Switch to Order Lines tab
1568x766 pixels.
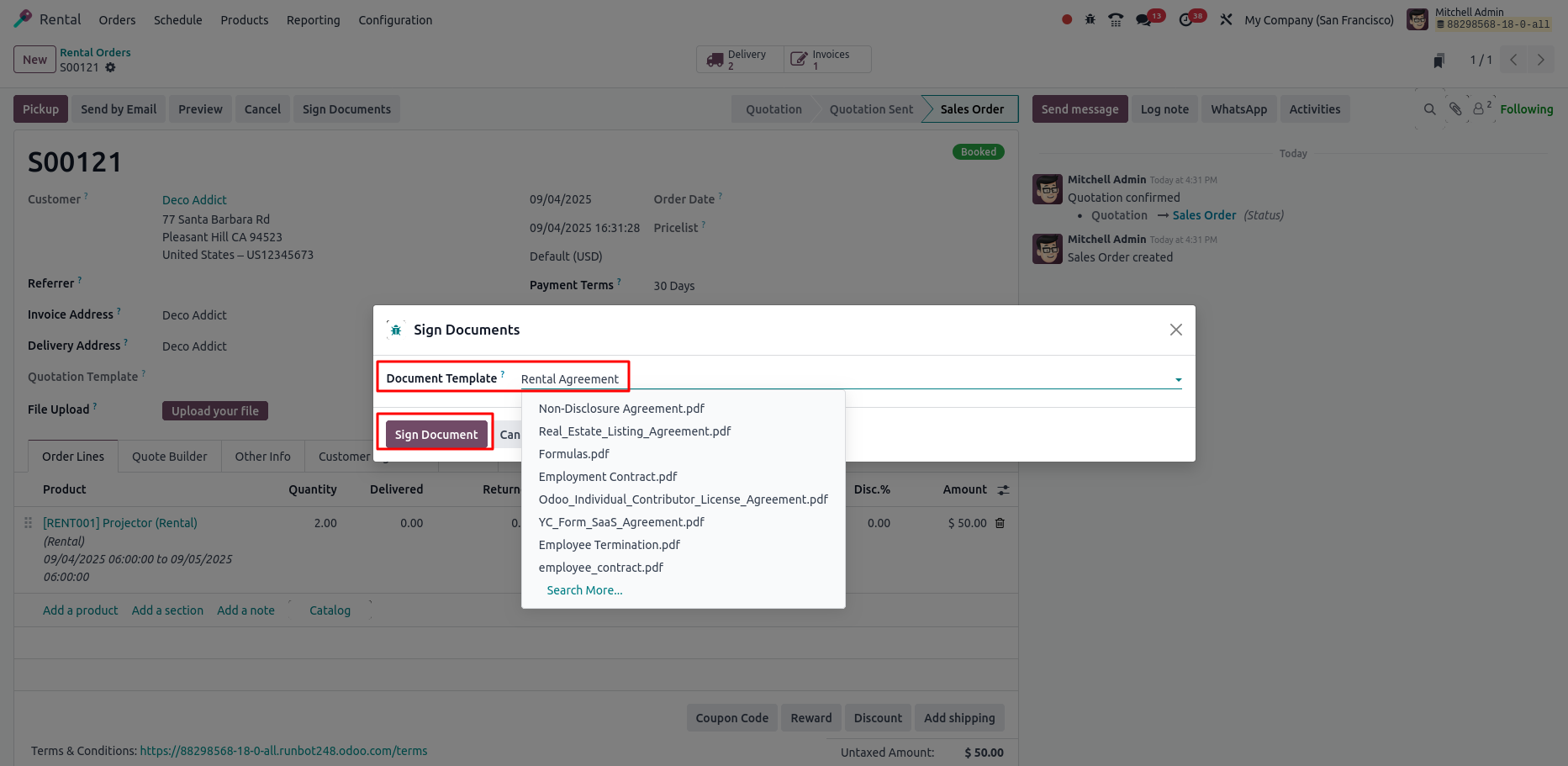click(73, 457)
